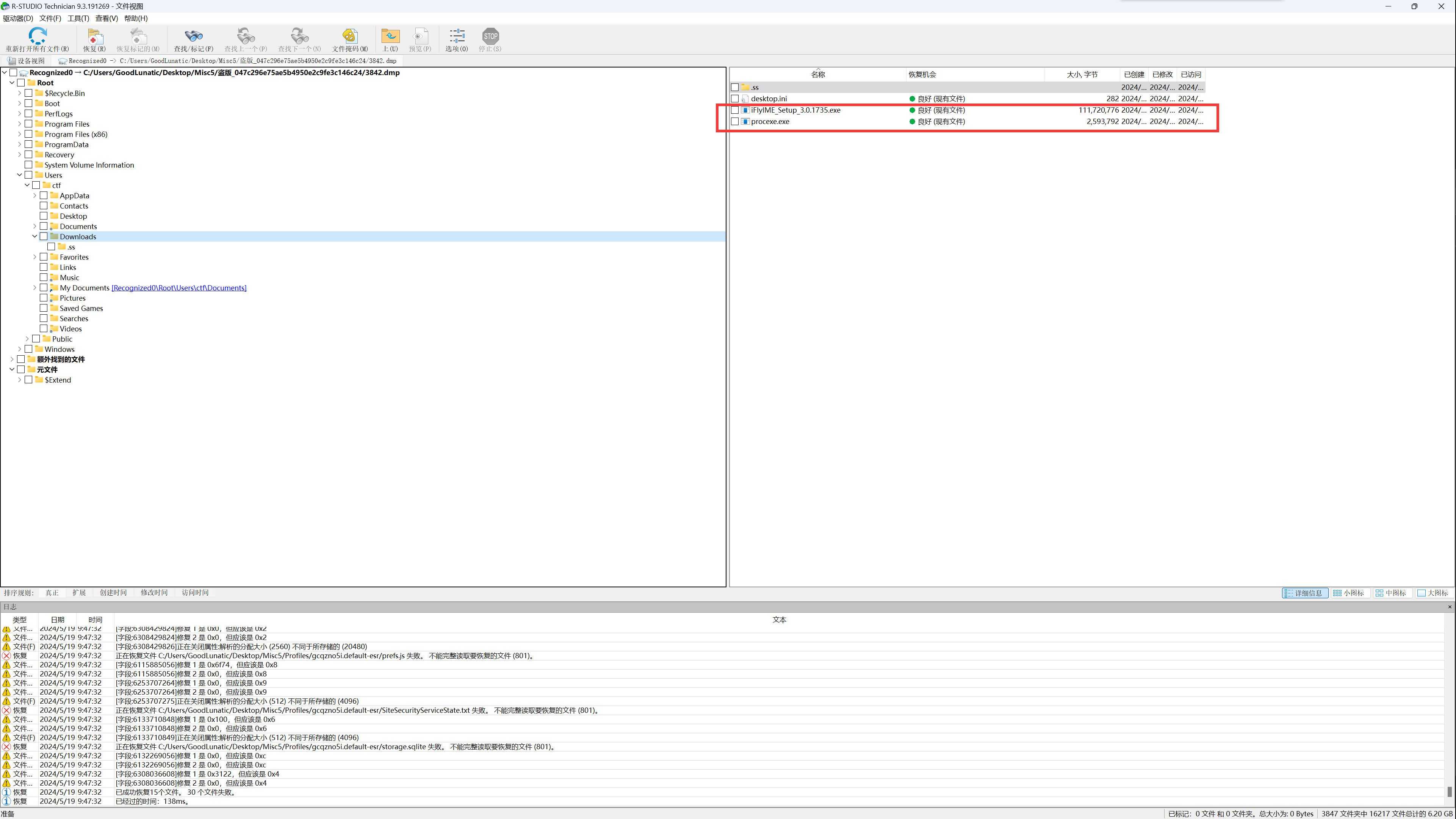The width and height of the screenshot is (1456, 819).
Task: Switch to Details (详细信息) view mode
Action: pyautogui.click(x=1304, y=593)
